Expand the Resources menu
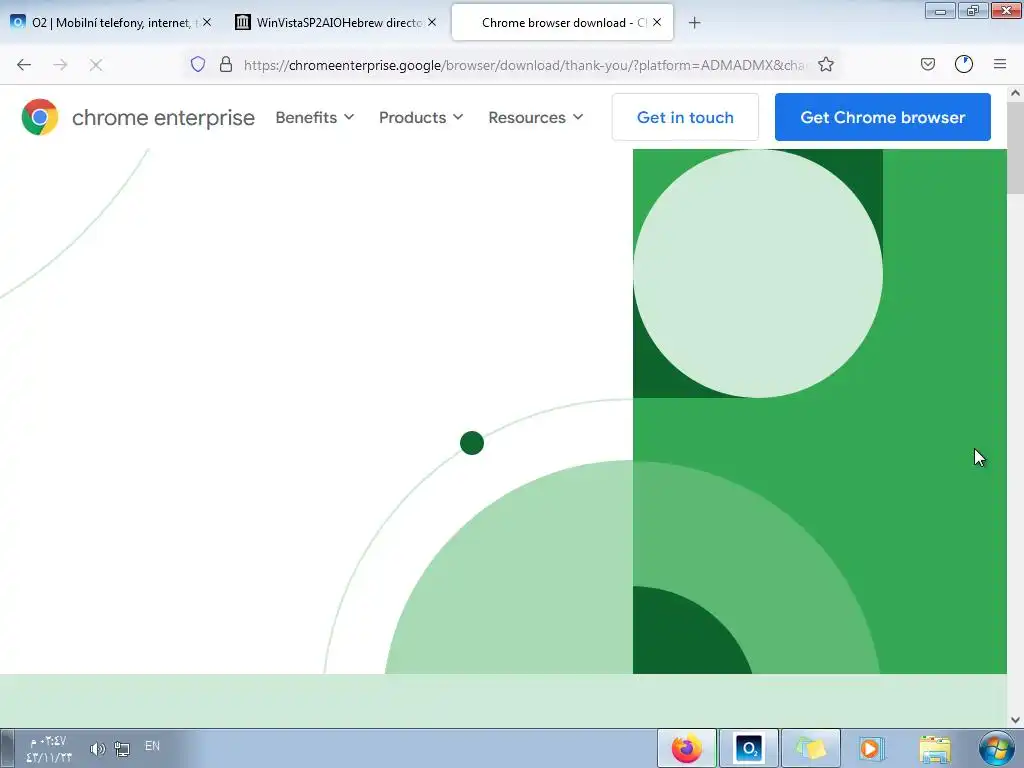The image size is (1024, 768). point(536,118)
